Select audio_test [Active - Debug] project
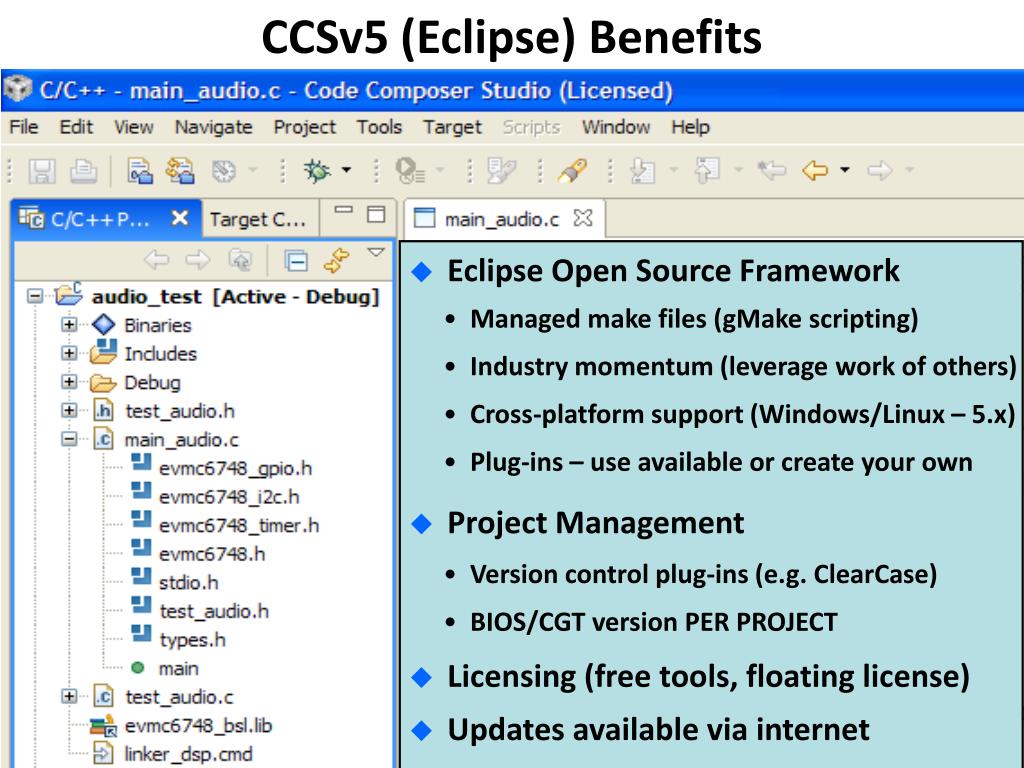Image resolution: width=1024 pixels, height=768 pixels. point(235,296)
